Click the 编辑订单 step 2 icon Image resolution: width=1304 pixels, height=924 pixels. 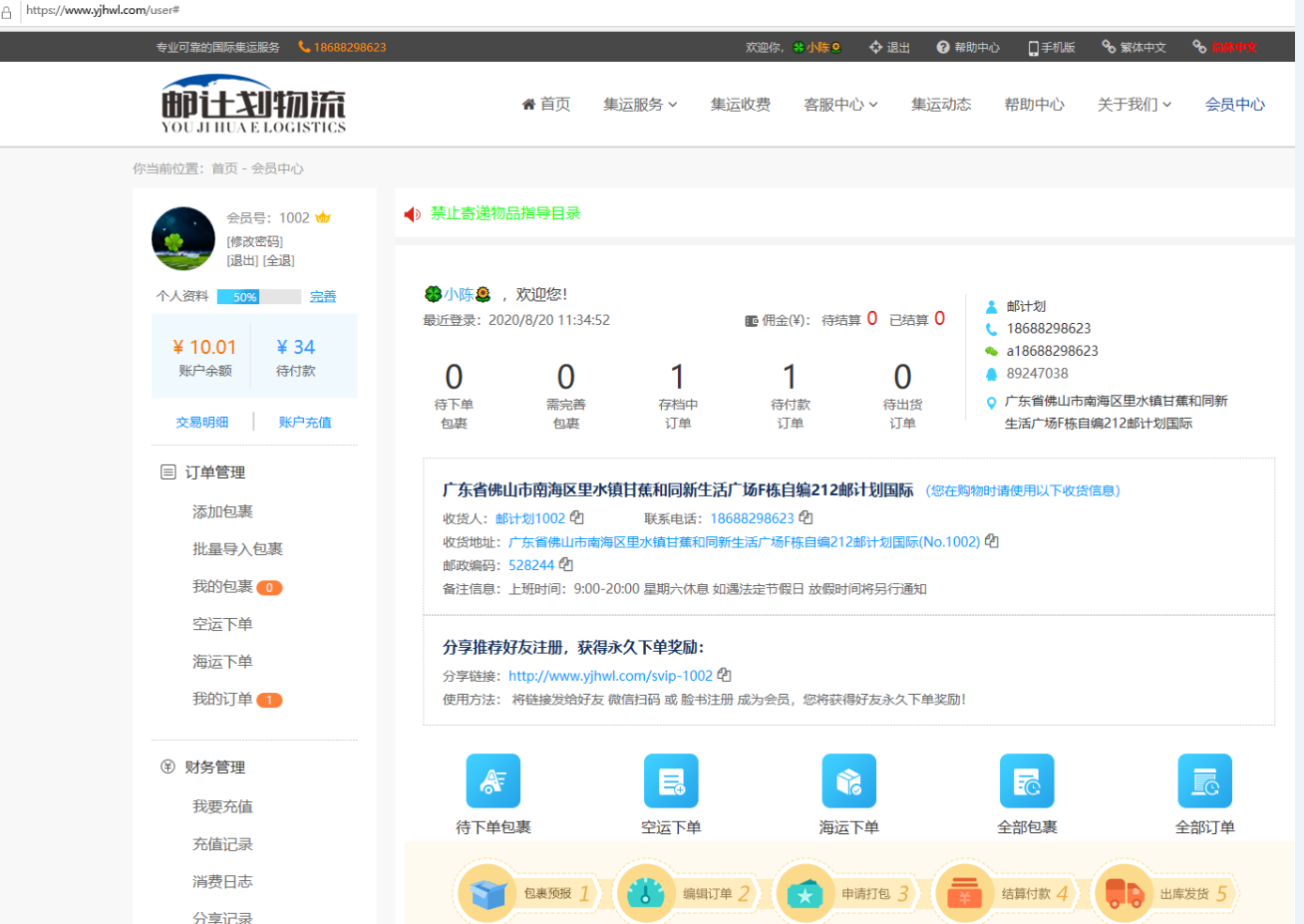click(646, 894)
